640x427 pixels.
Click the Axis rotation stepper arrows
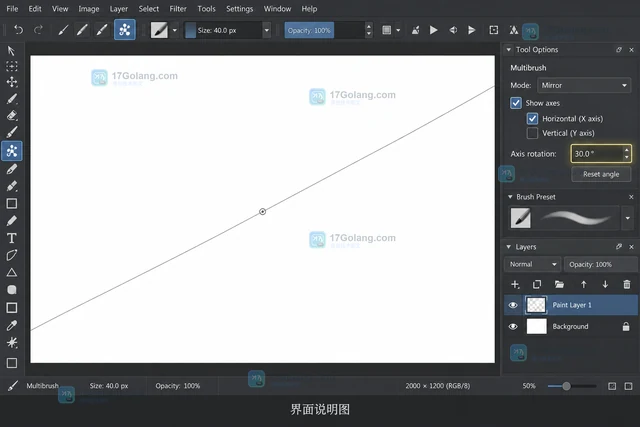tap(627, 154)
